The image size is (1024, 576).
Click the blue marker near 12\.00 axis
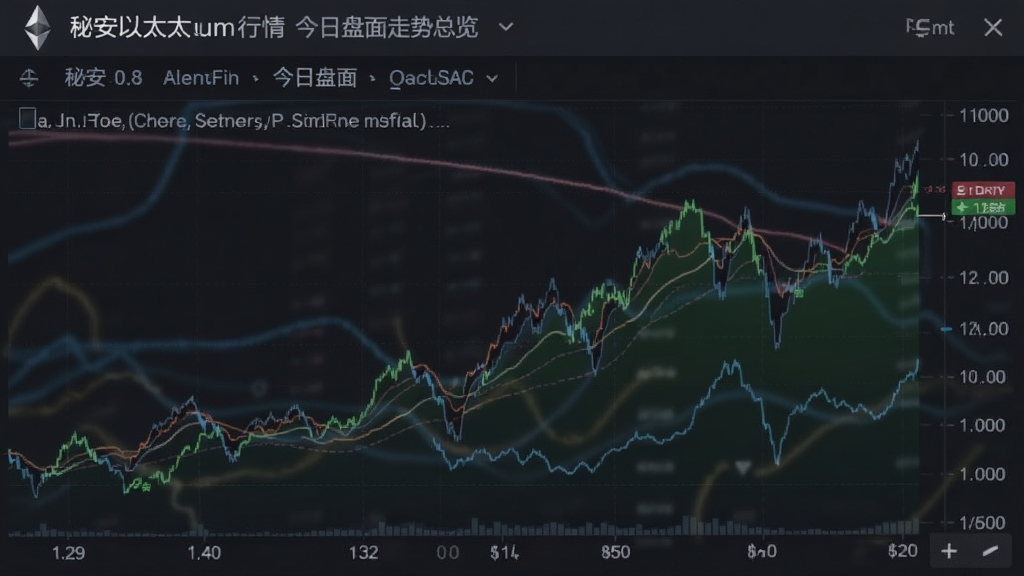pyautogui.click(x=946, y=329)
